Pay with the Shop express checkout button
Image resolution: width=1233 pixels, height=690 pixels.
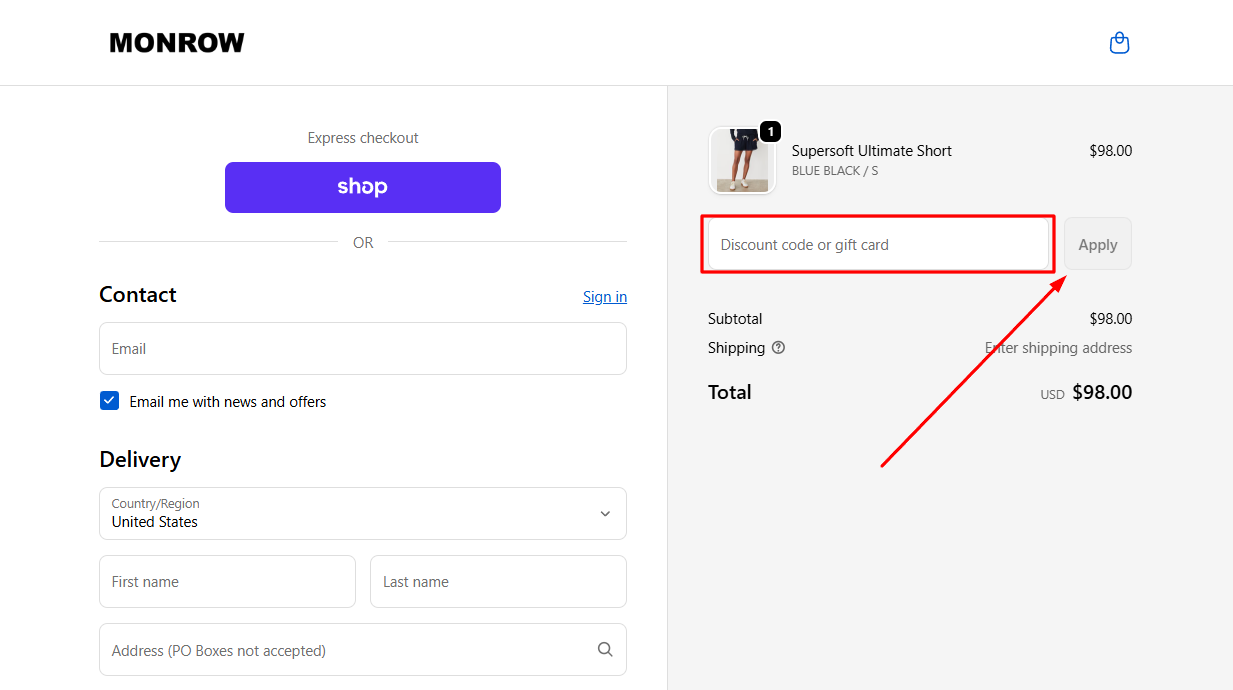point(363,187)
